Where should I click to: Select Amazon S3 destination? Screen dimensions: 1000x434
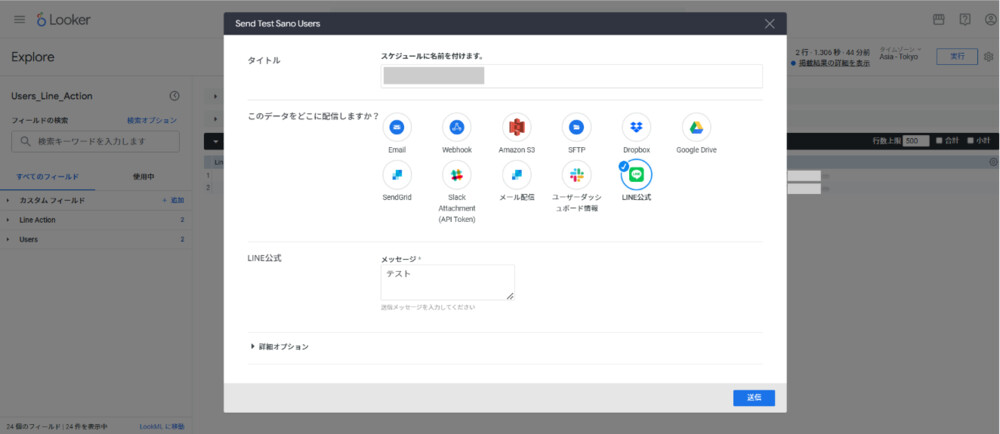tap(517, 127)
